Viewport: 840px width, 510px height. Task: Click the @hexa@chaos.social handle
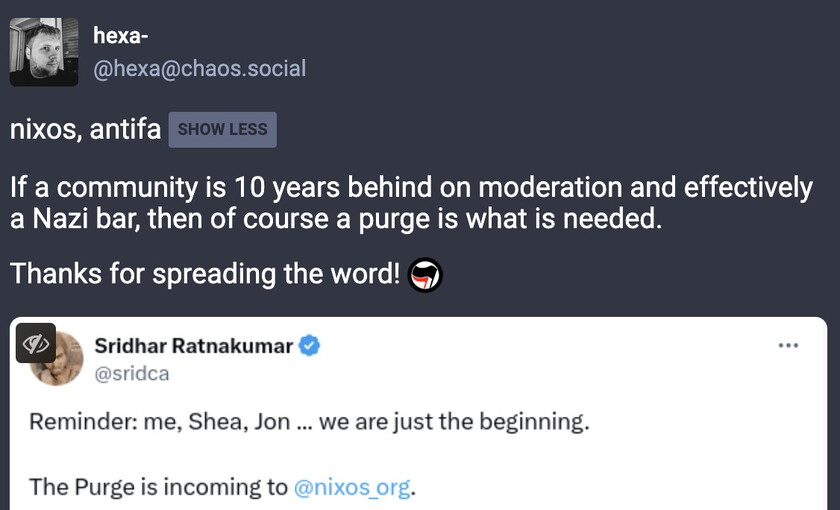200,69
